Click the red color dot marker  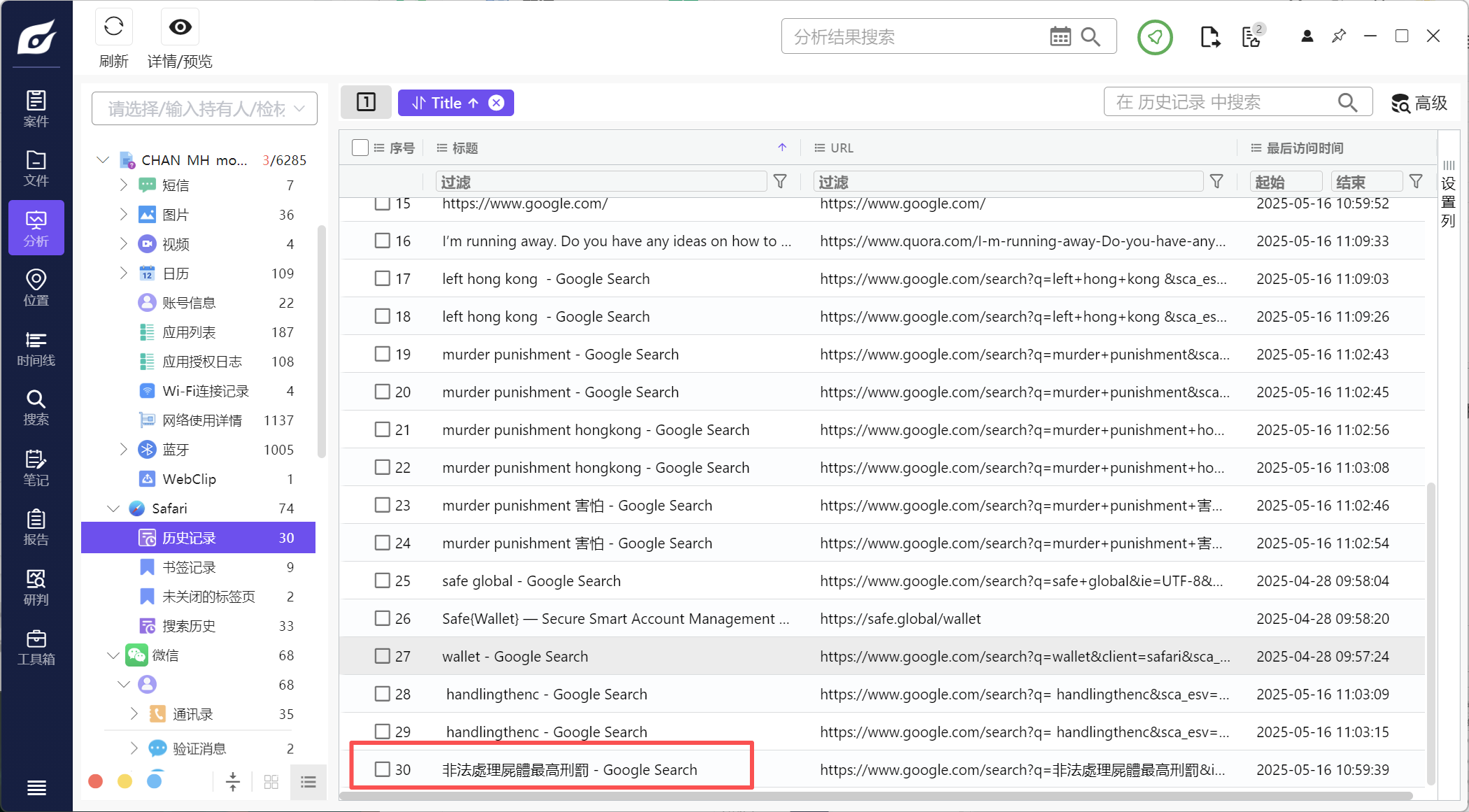pos(96,781)
